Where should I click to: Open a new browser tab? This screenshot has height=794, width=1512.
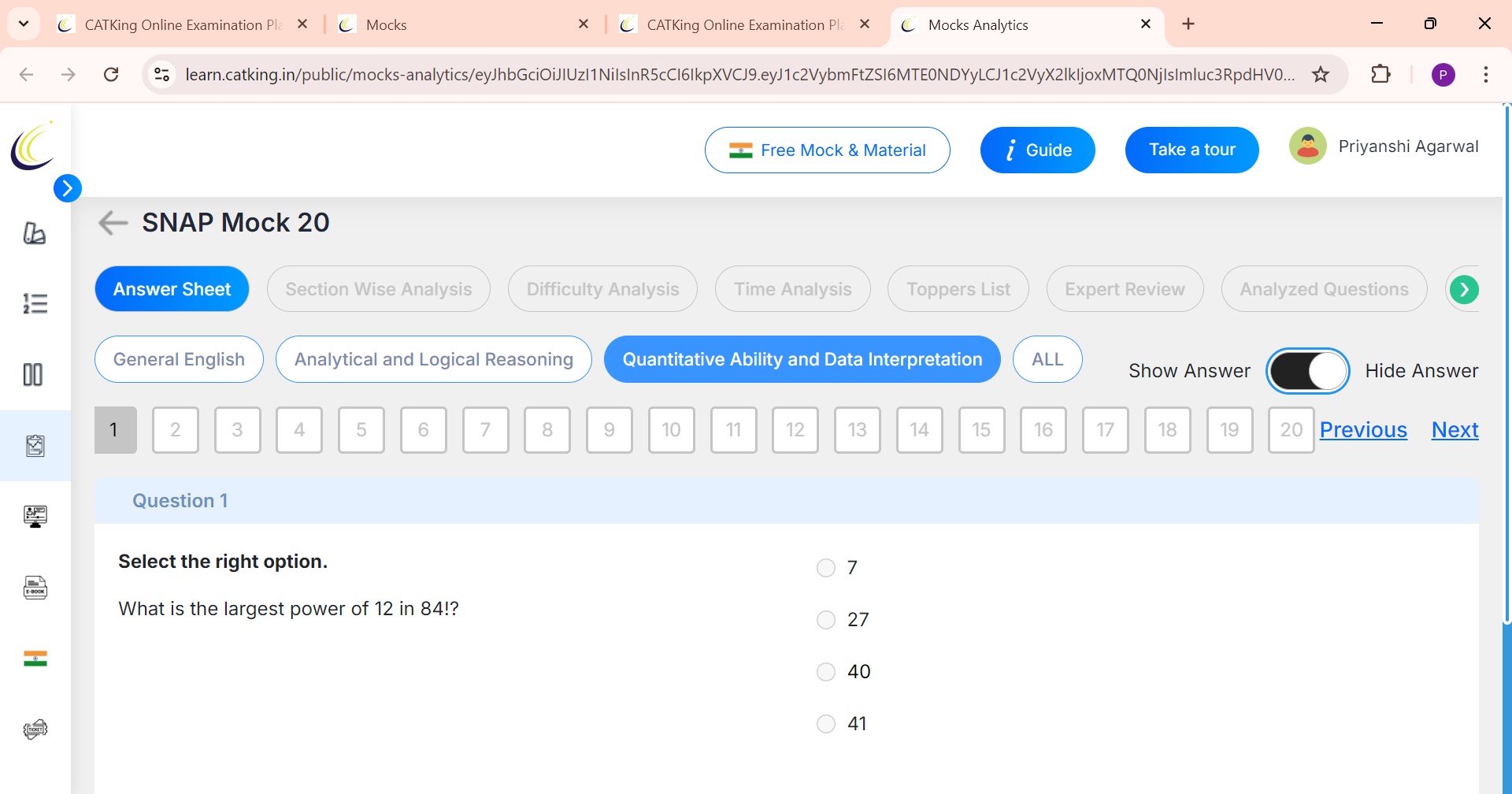coord(1188,24)
